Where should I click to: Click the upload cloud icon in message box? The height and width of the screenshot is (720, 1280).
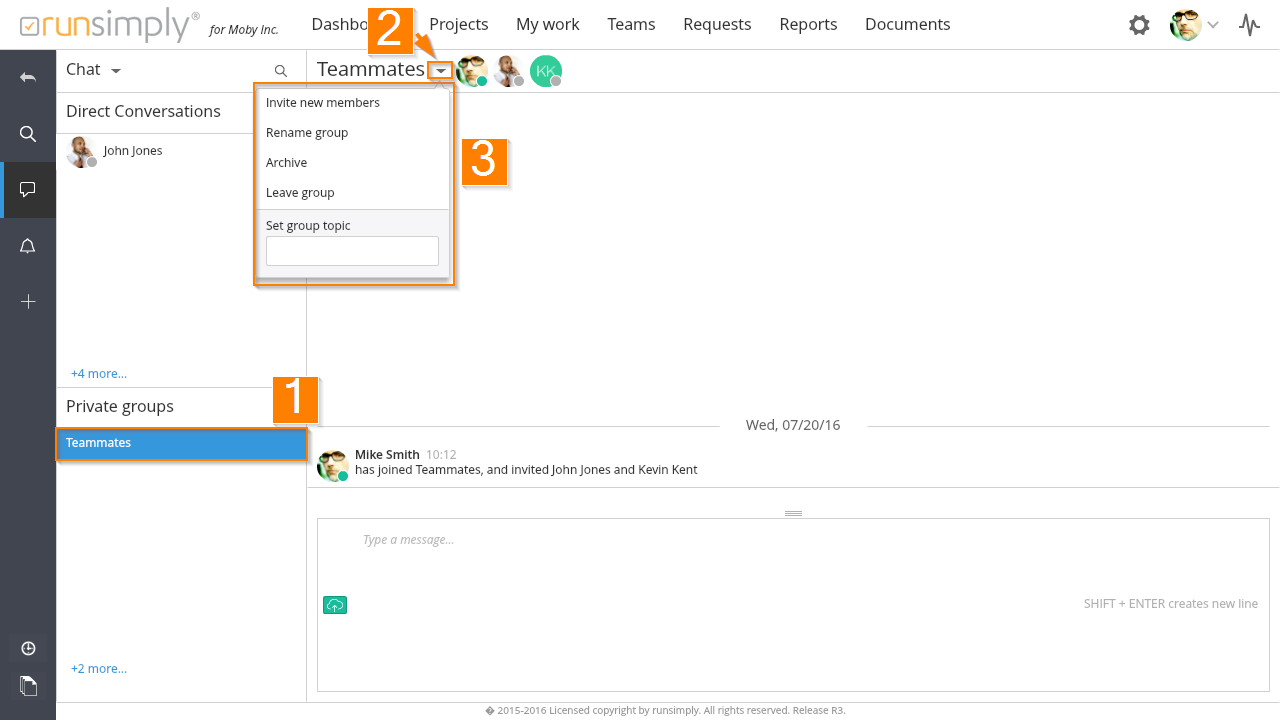tap(335, 605)
